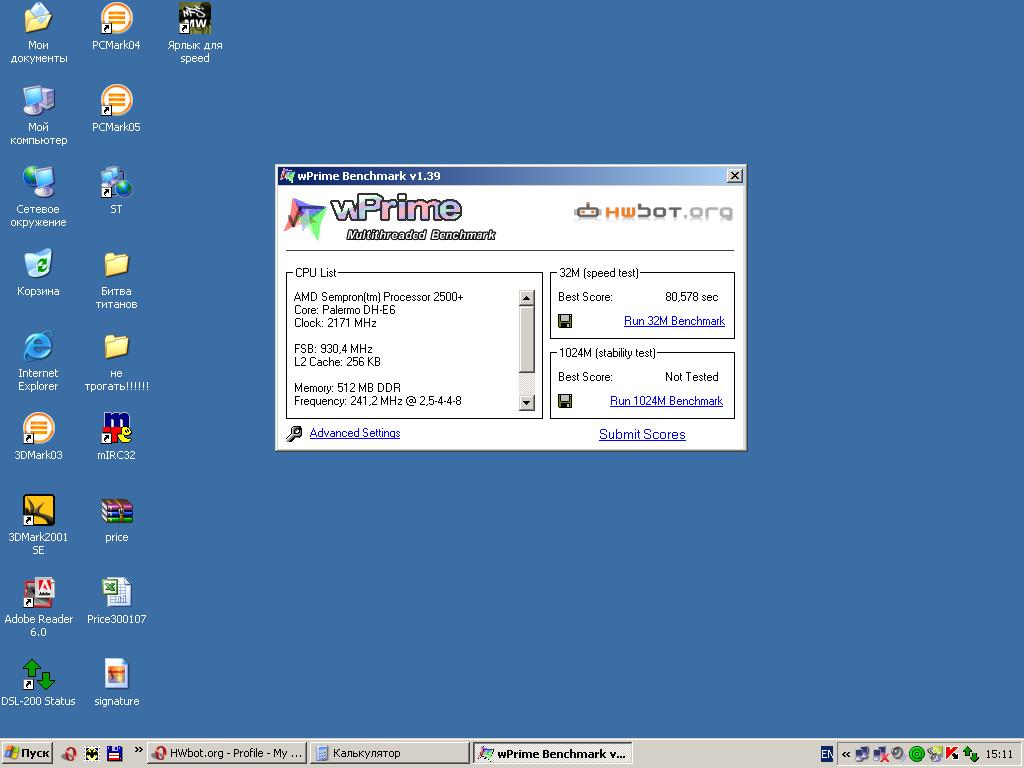
Task: Expand the quick launch overflow chevron
Action: point(138,750)
